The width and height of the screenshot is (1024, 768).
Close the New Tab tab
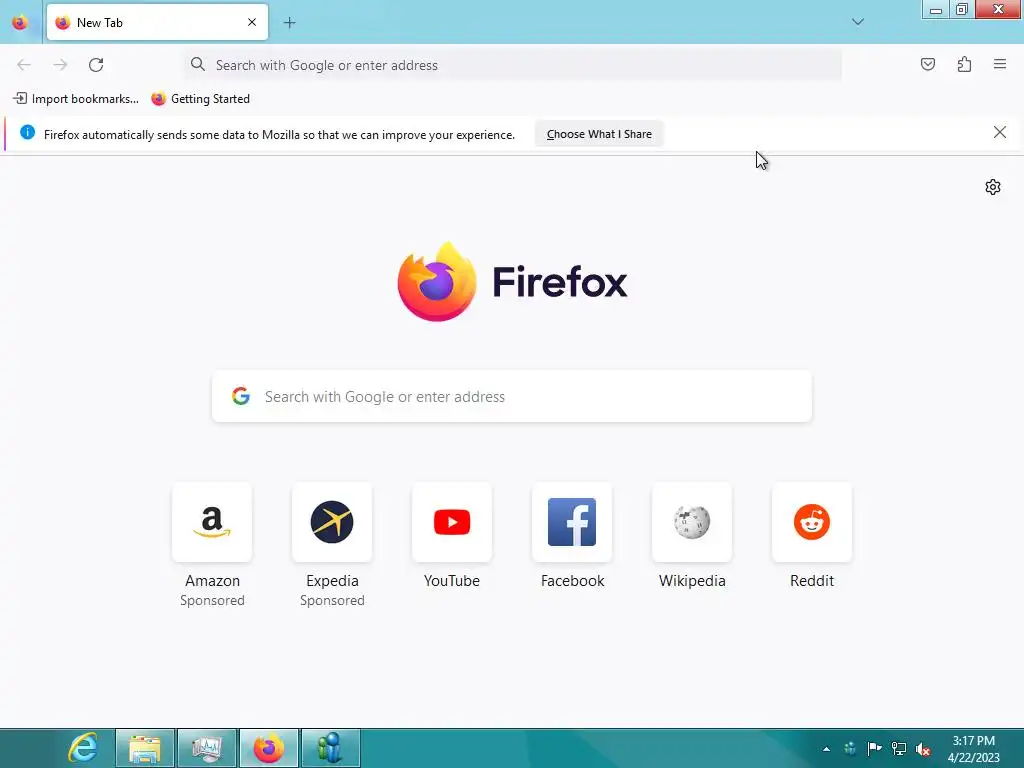(251, 22)
